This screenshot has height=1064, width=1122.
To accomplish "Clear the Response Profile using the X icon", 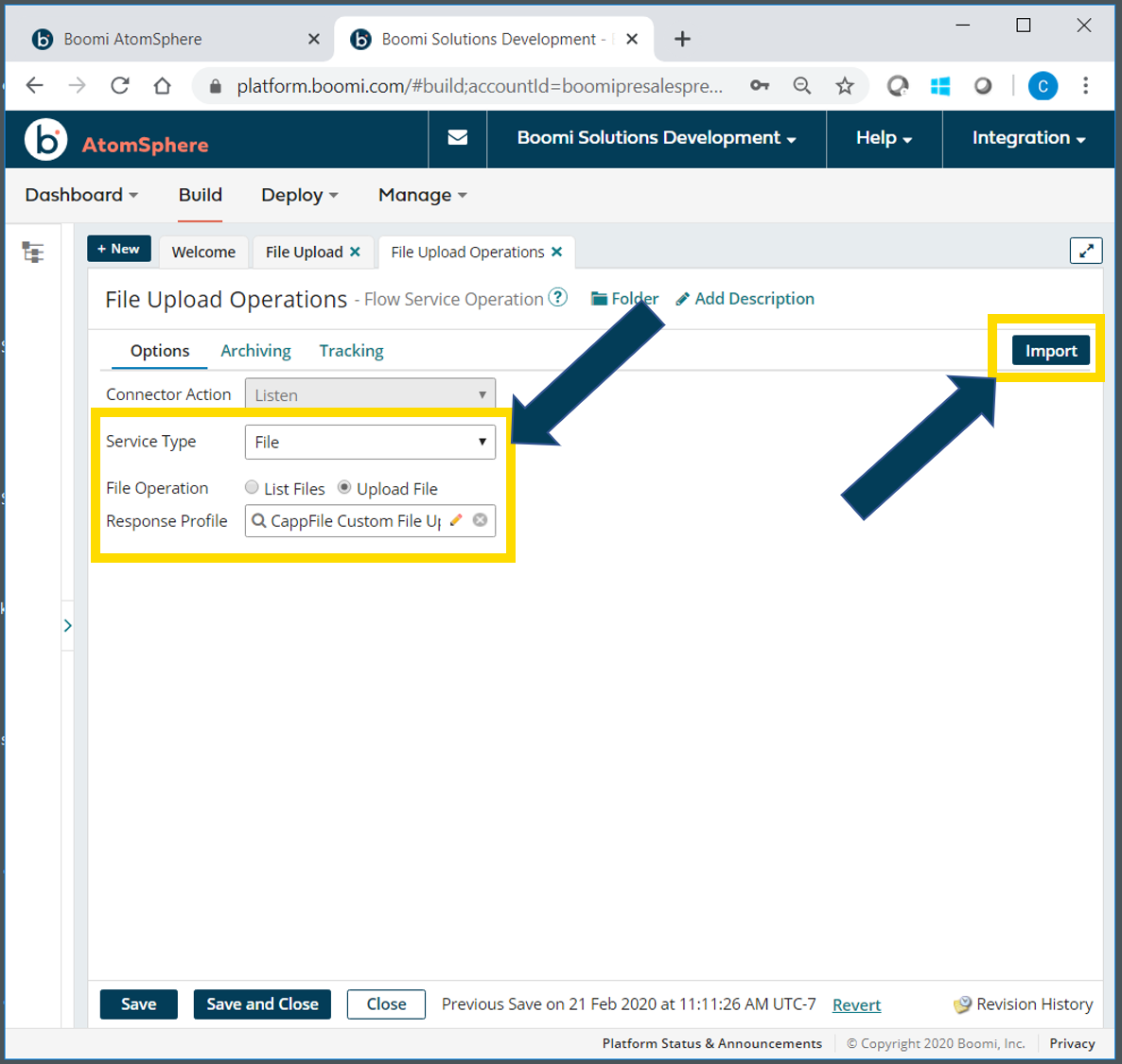I will tap(481, 520).
